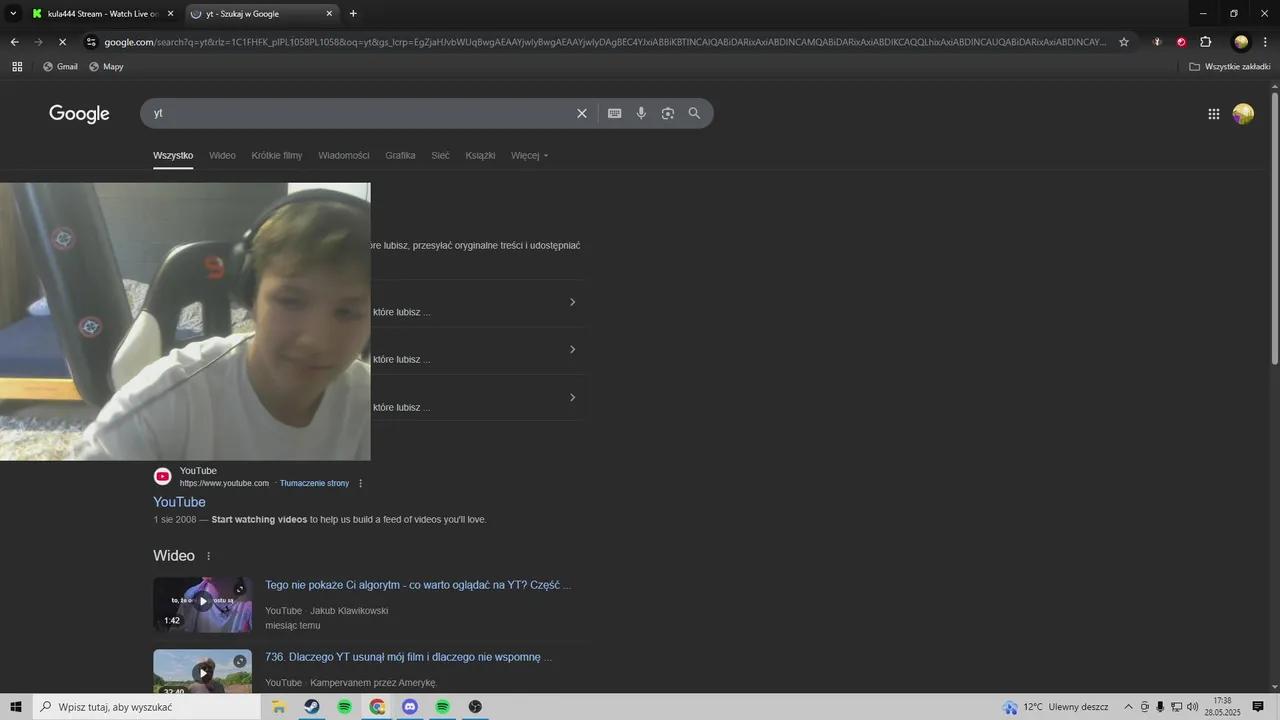Open more options for the YouTube result

coord(361,483)
